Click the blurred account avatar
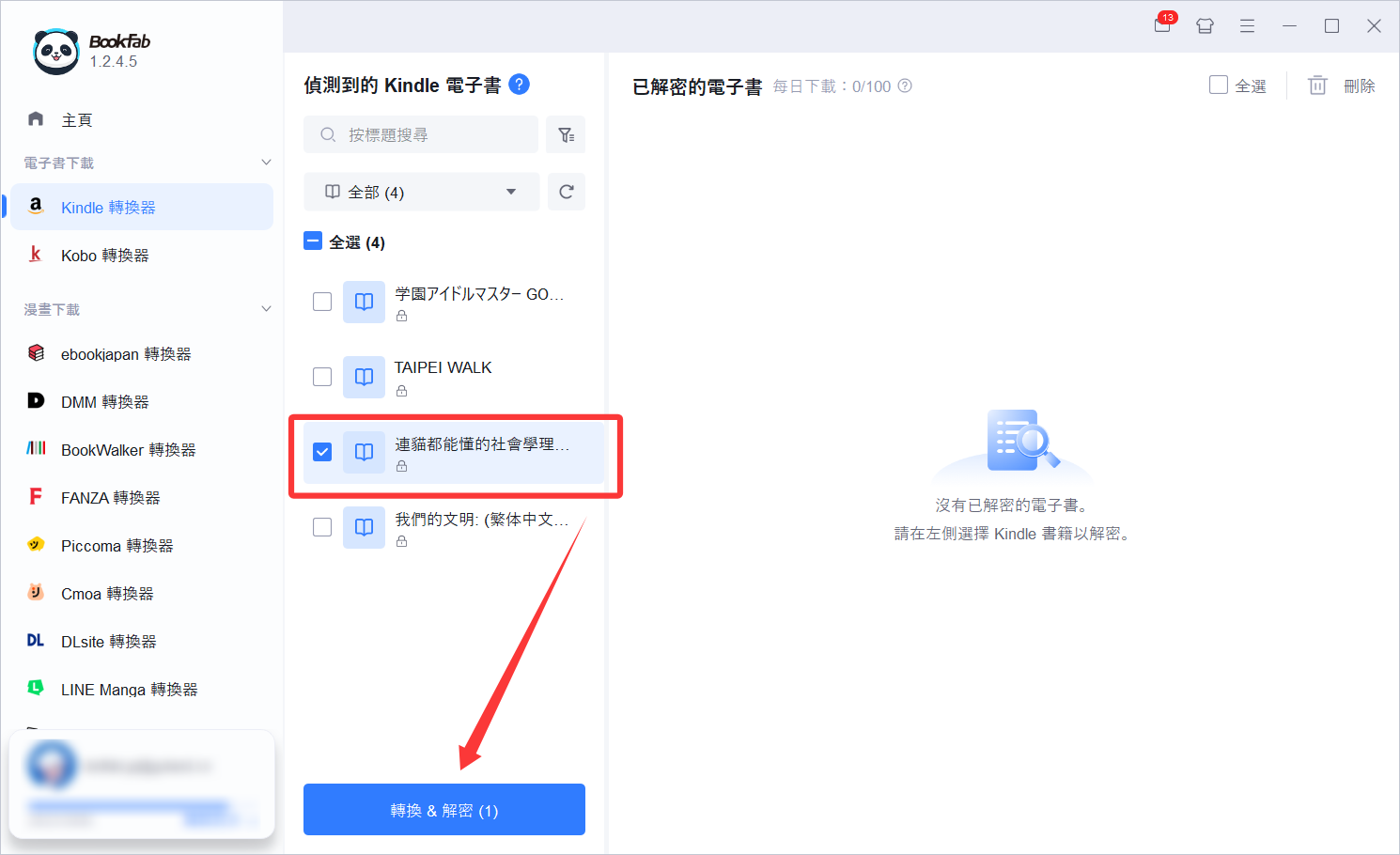1400x855 pixels. tap(51, 765)
